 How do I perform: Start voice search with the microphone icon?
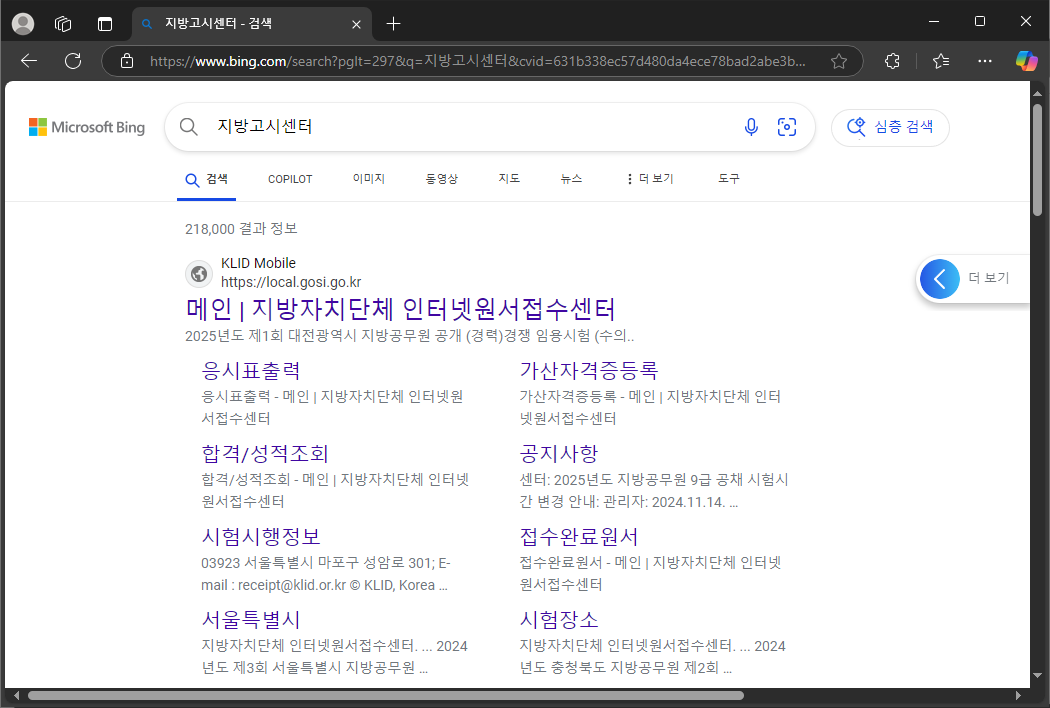coord(751,127)
